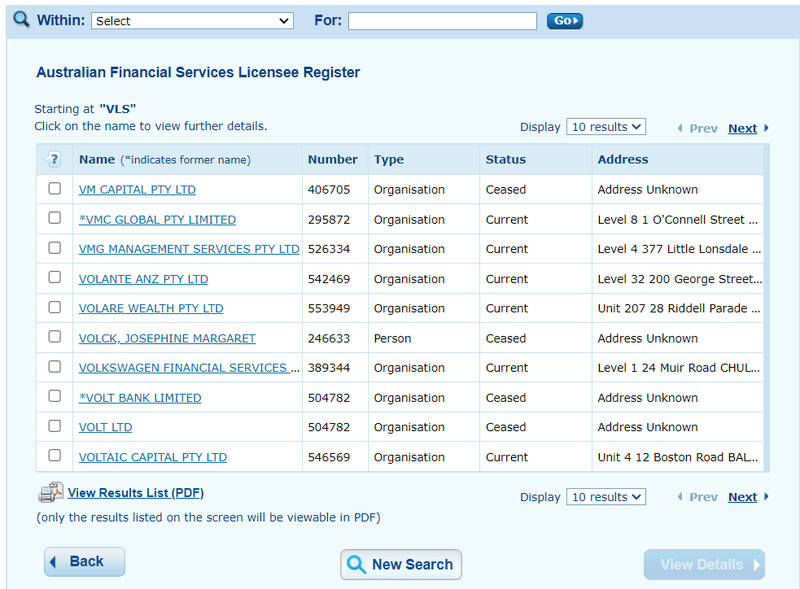Select the checkbox for *VMC GLOBAL PTY LIMITED
This screenshot has width=800, height=589.
(55, 218)
